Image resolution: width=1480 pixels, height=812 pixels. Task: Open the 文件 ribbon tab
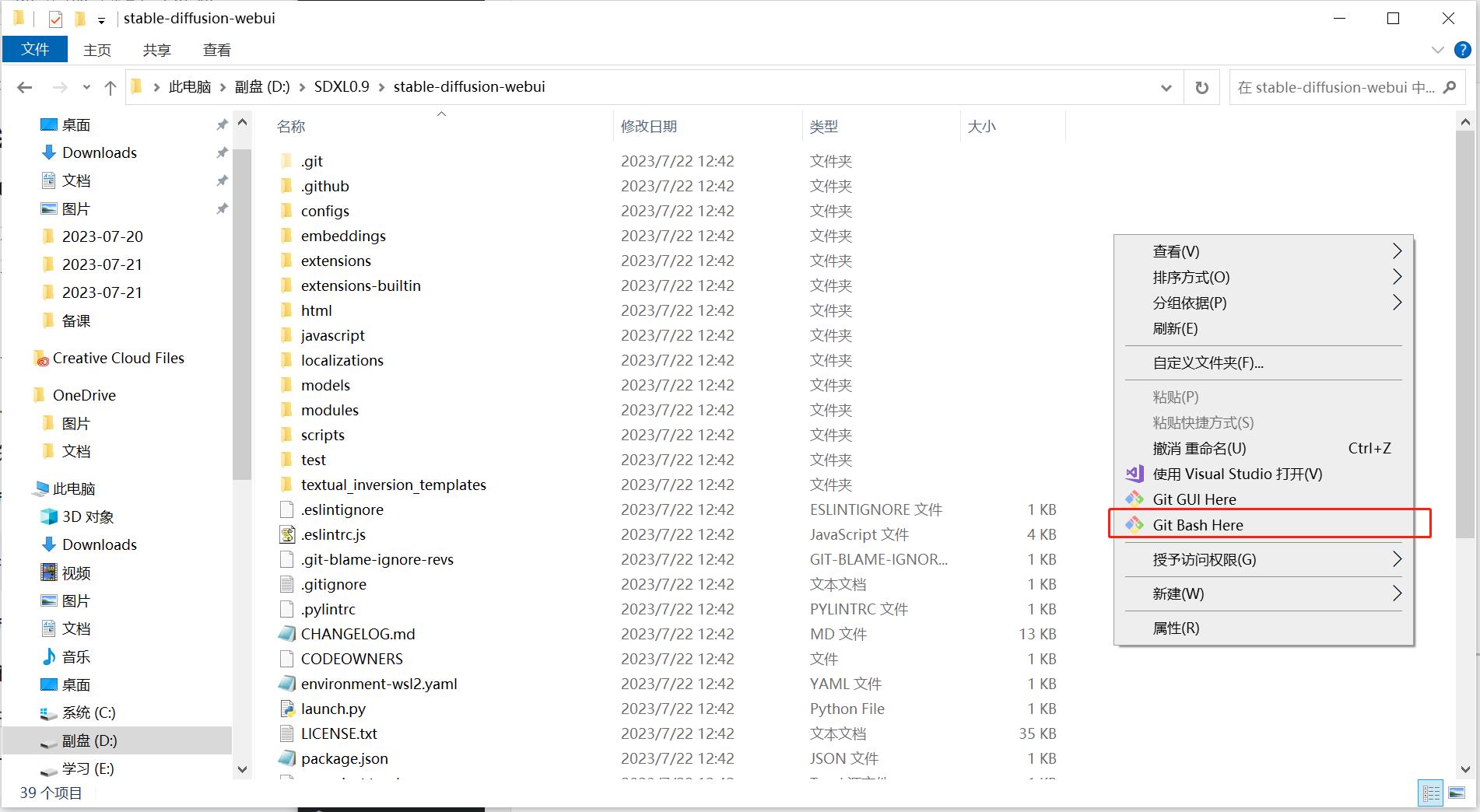coord(35,49)
